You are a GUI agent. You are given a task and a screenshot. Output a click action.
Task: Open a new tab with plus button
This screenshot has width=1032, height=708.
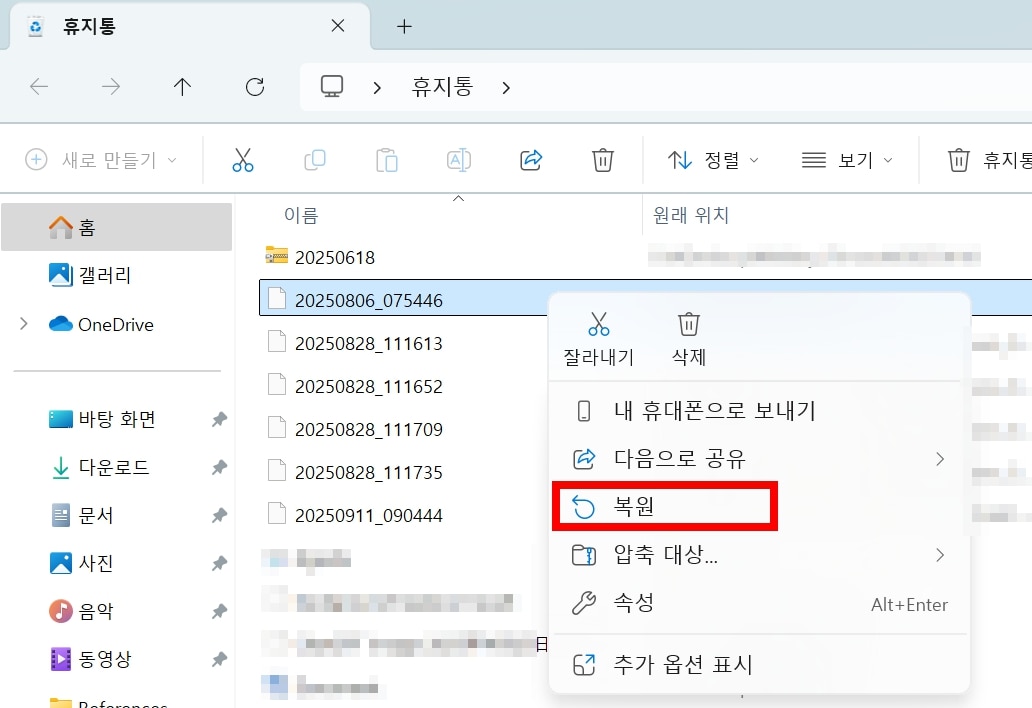click(x=404, y=27)
